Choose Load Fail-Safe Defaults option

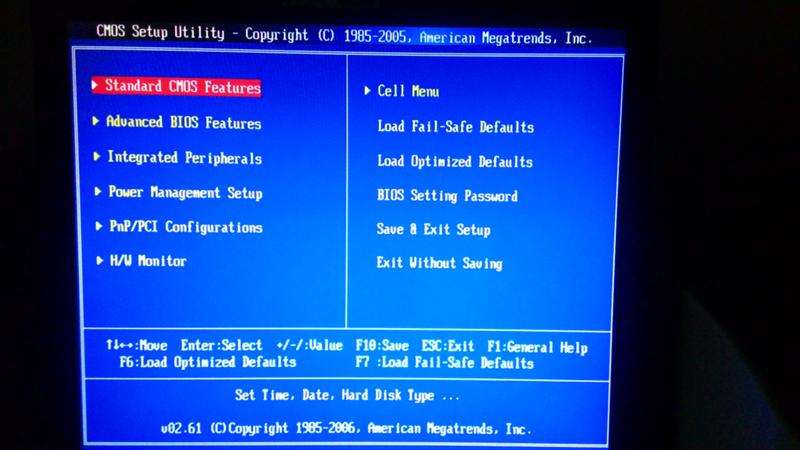click(456, 127)
